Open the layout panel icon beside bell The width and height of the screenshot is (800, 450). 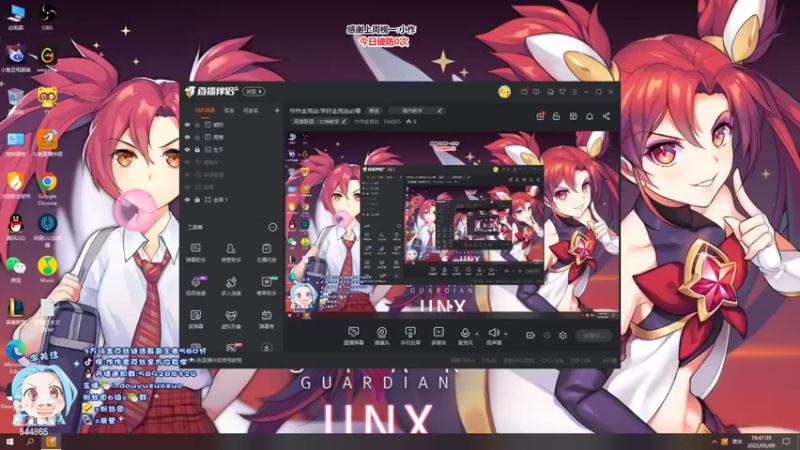point(573,116)
